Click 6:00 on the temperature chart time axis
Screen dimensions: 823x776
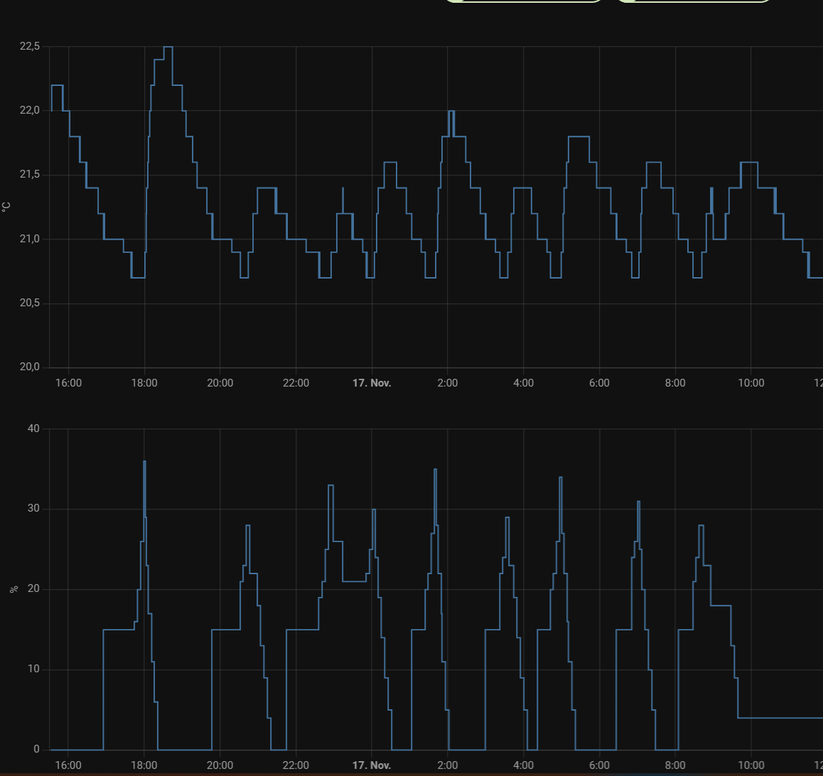[x=599, y=383]
